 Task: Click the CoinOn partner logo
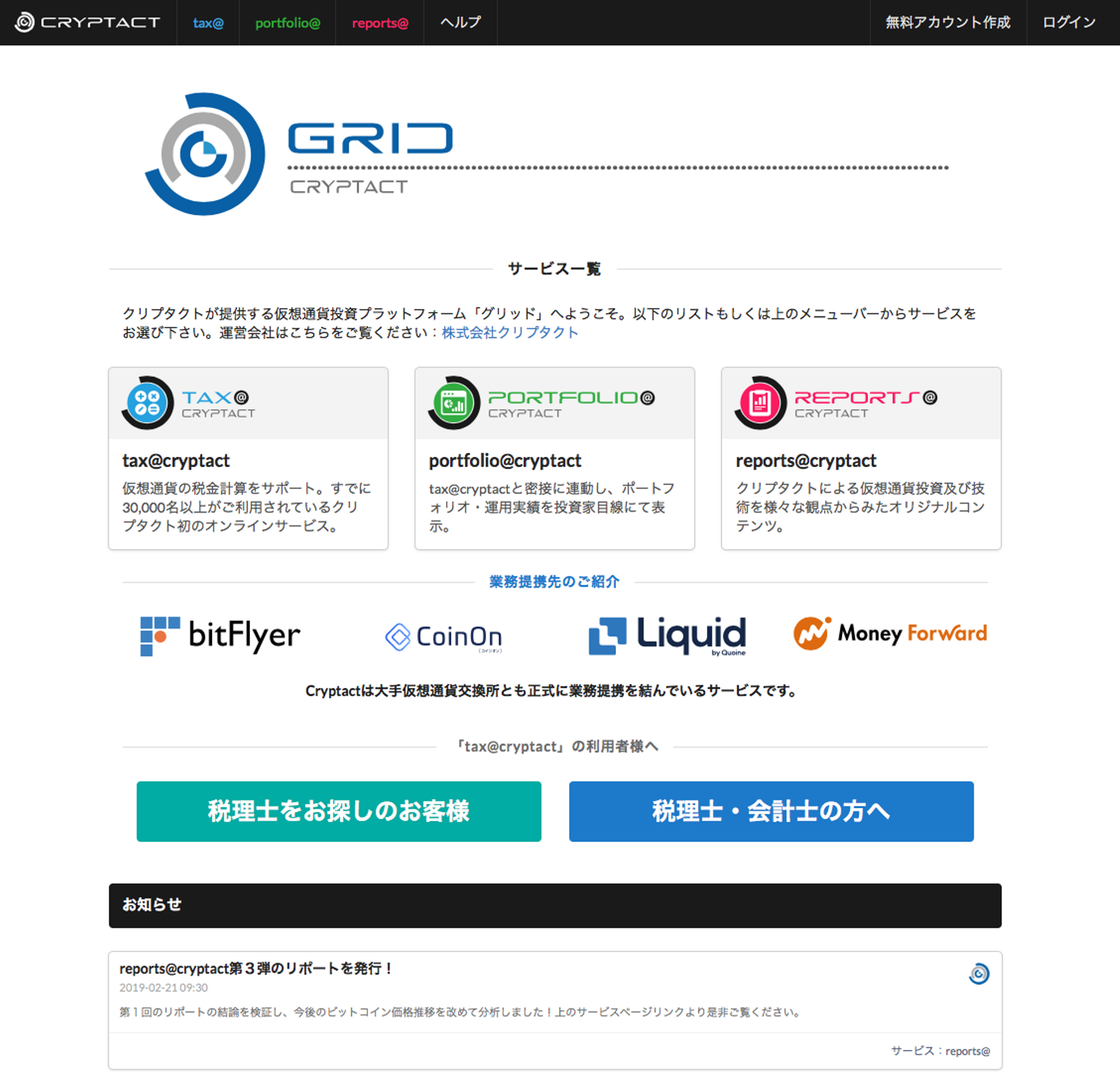coord(444,637)
